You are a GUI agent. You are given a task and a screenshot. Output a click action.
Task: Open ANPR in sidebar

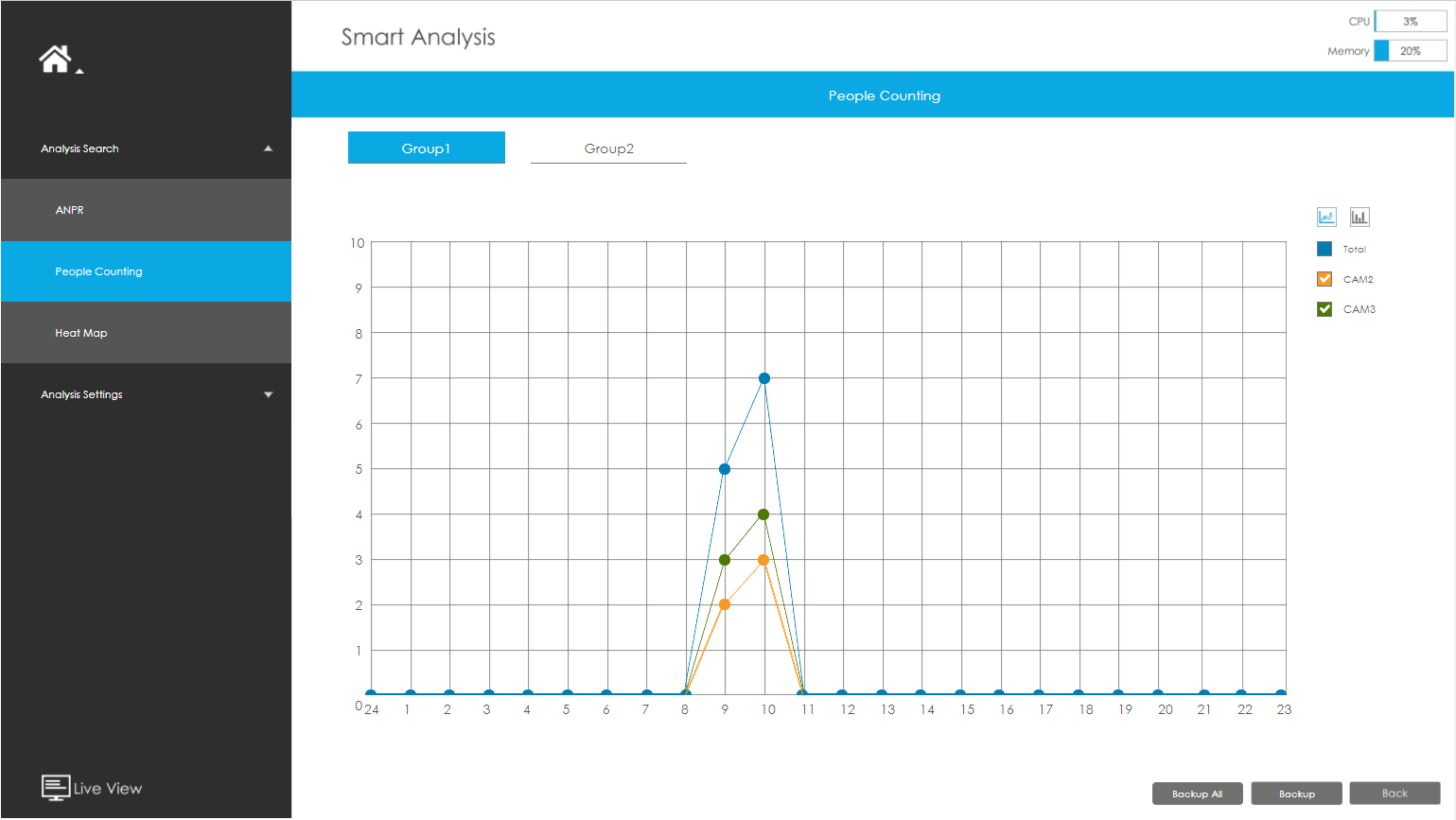point(146,210)
